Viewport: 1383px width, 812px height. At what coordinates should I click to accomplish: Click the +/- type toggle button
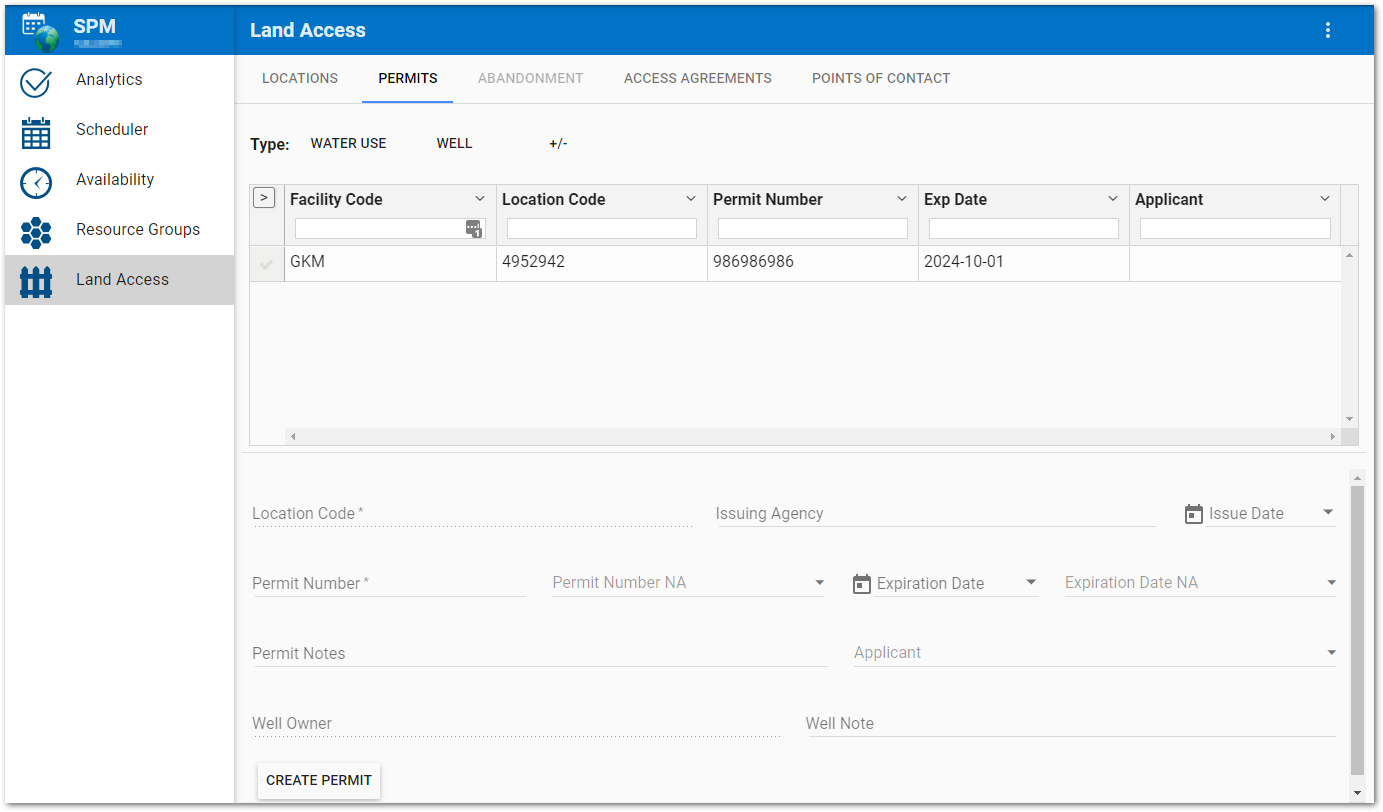558,144
